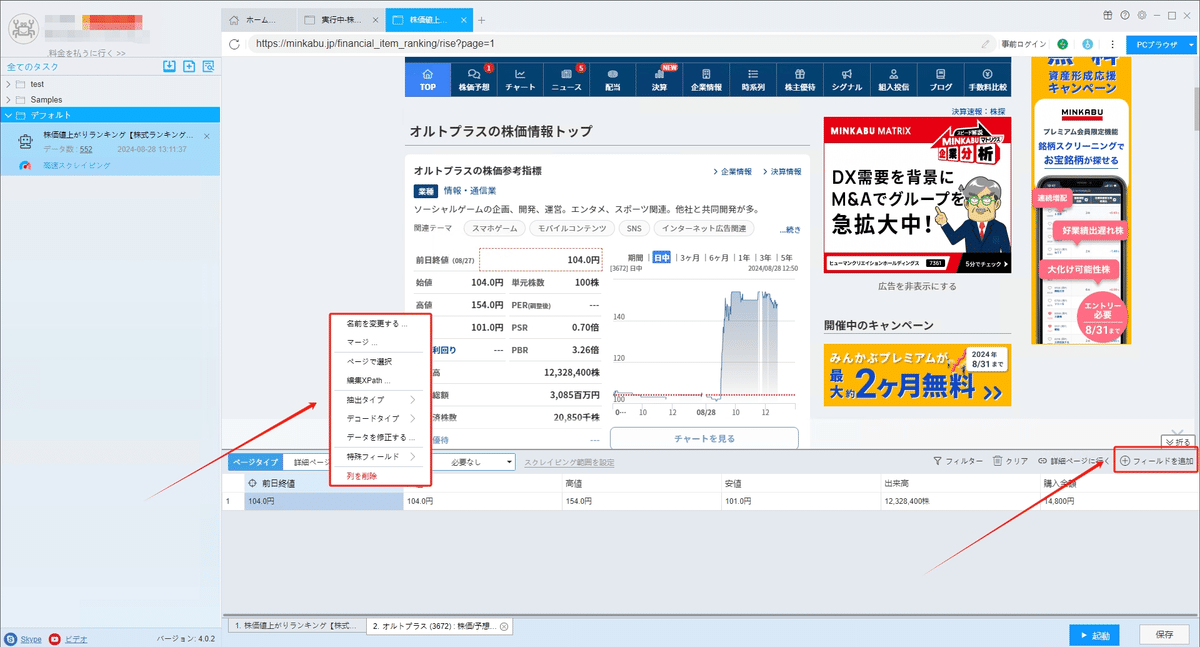Close the オルトプラス (3672) bottom tab

(504, 626)
